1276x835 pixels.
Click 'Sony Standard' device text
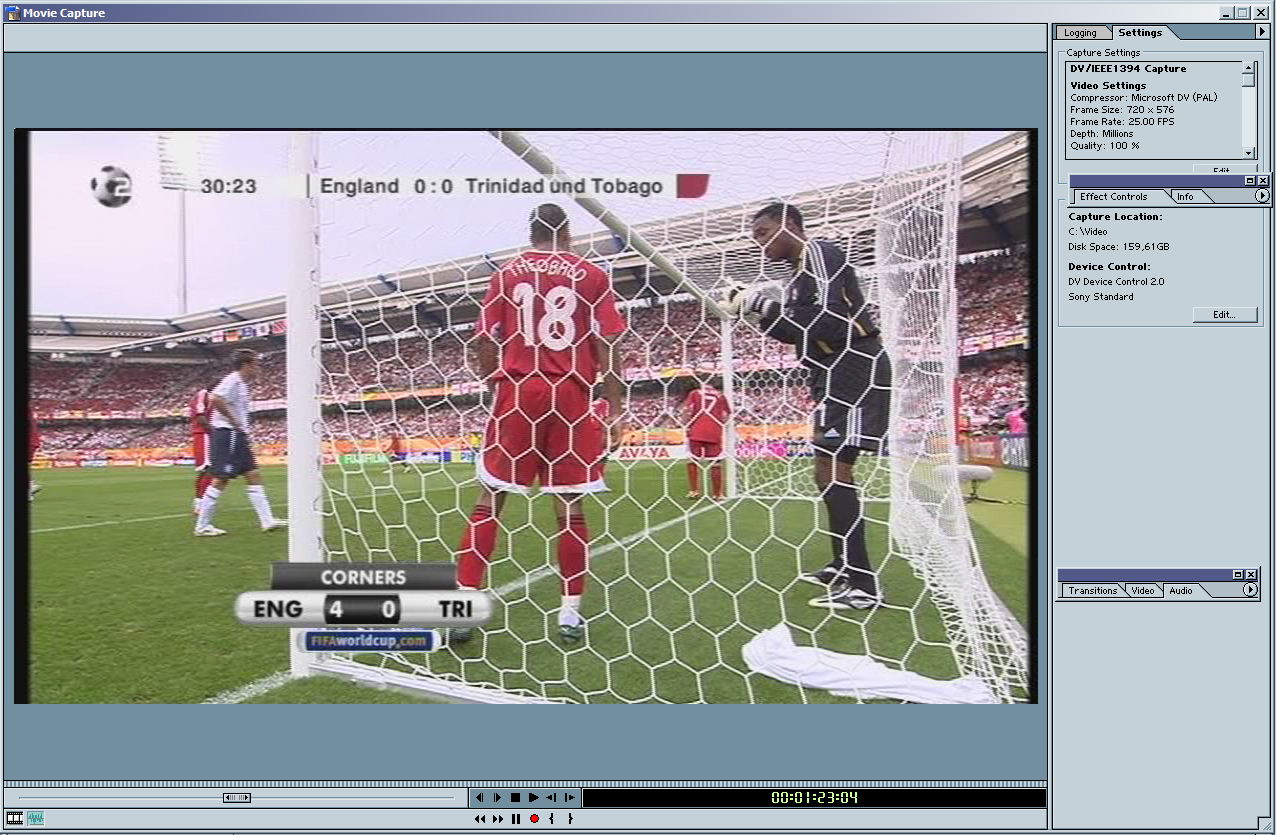pos(1101,297)
